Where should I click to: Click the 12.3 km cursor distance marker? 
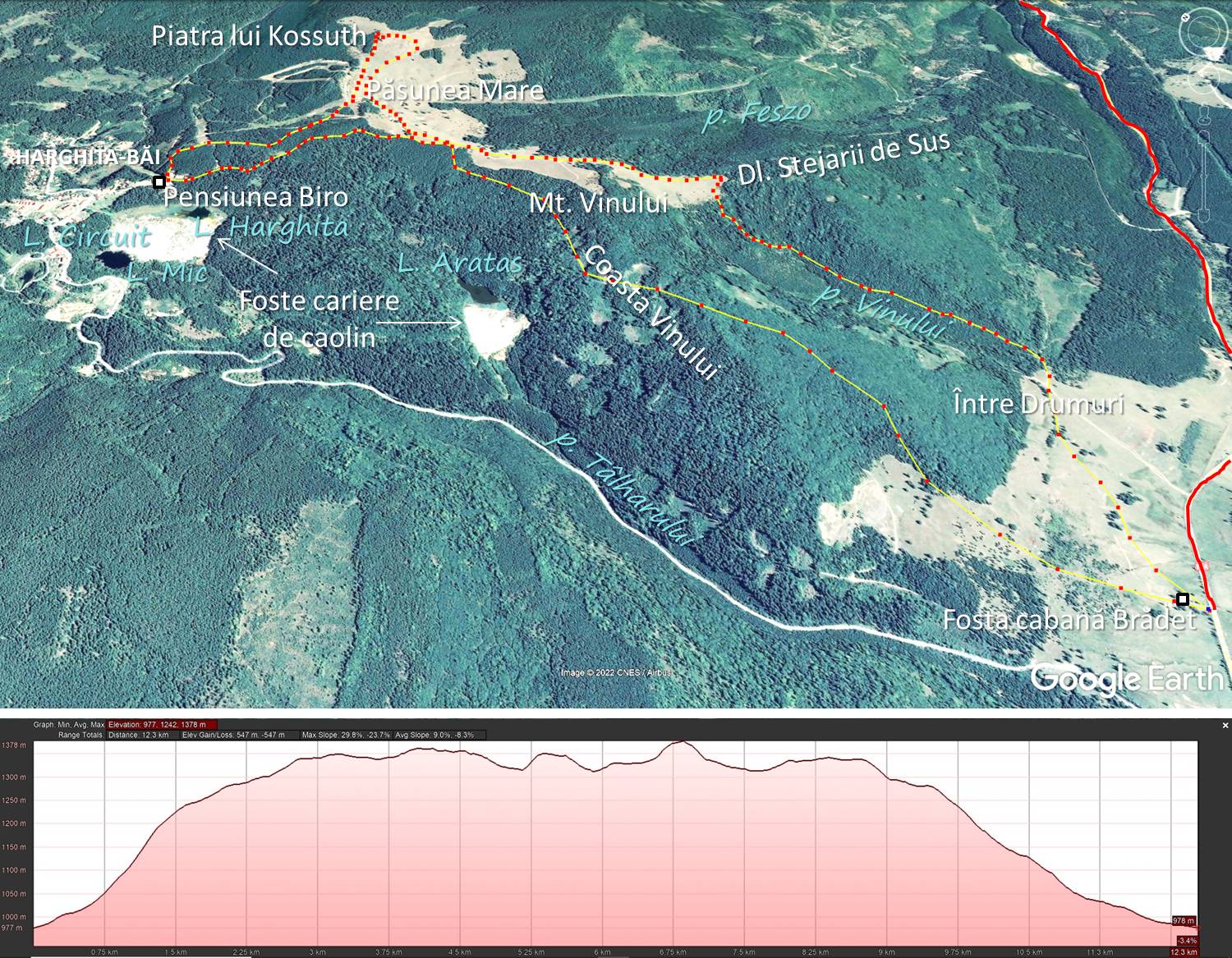tap(1184, 952)
